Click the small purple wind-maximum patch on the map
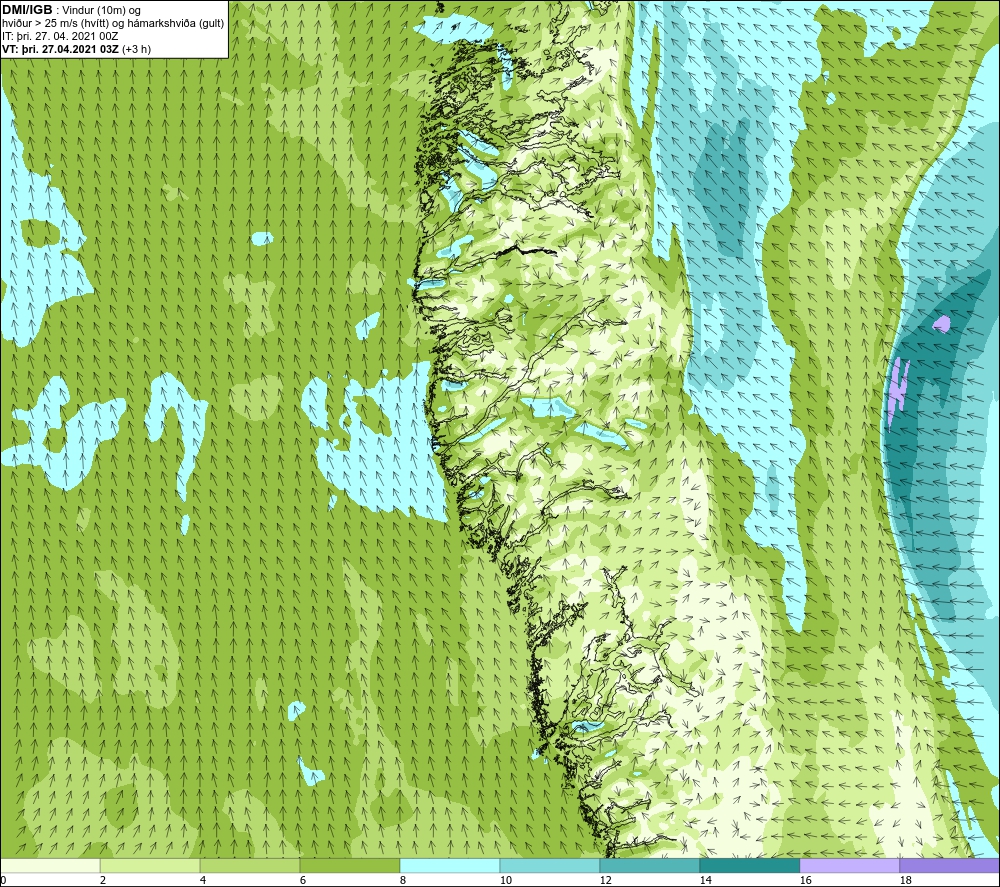1000x887 pixels. [941, 325]
